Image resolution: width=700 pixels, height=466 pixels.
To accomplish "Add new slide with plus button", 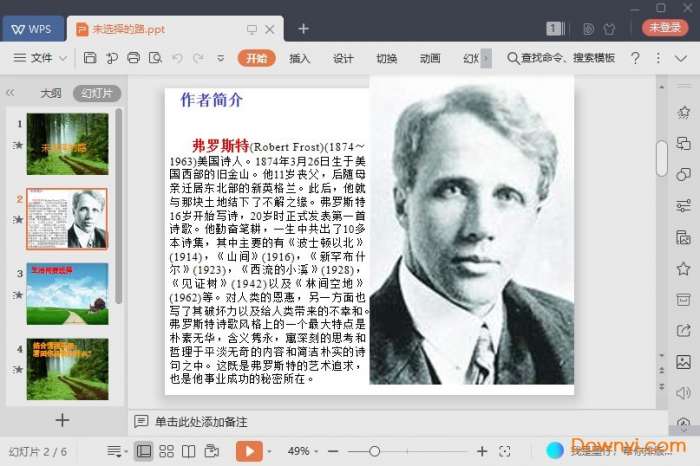I will click(x=62, y=420).
